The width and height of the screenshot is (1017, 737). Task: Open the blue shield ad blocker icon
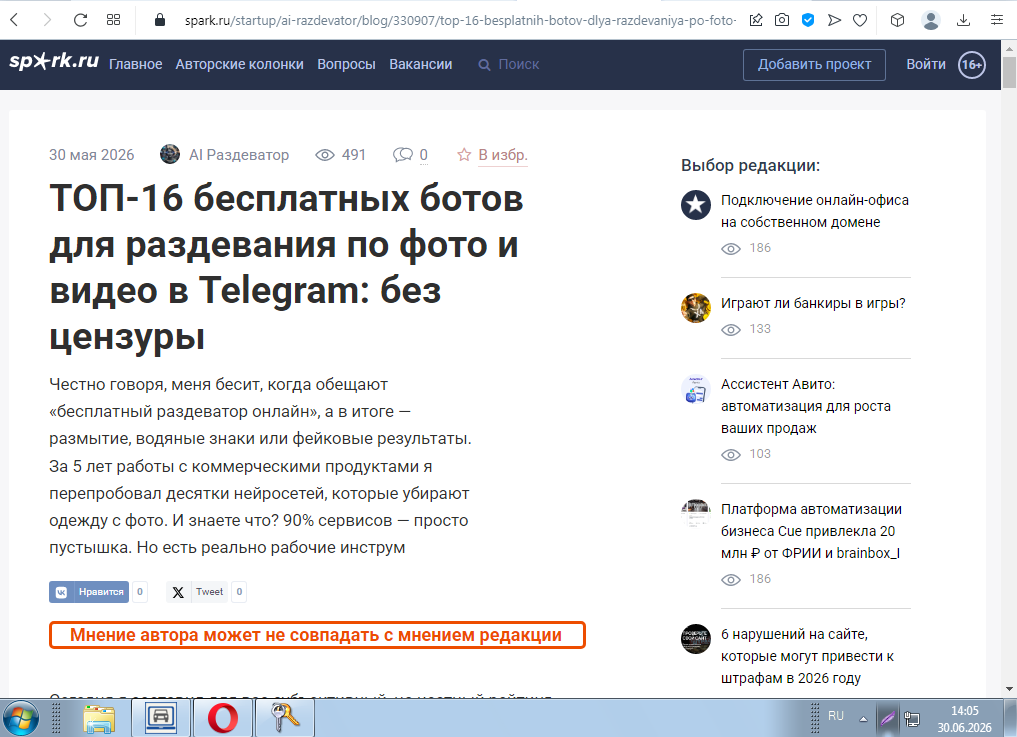point(808,20)
